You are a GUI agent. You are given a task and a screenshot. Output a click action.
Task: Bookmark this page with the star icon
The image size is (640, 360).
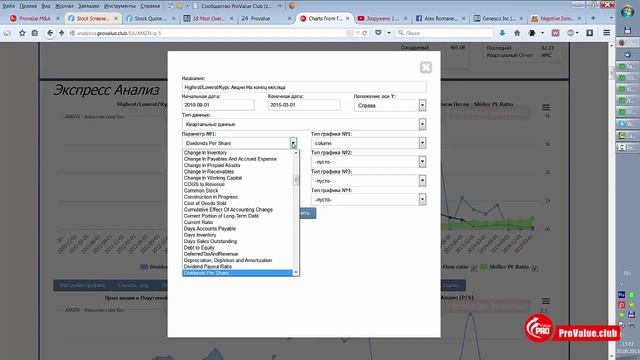tap(22, 33)
